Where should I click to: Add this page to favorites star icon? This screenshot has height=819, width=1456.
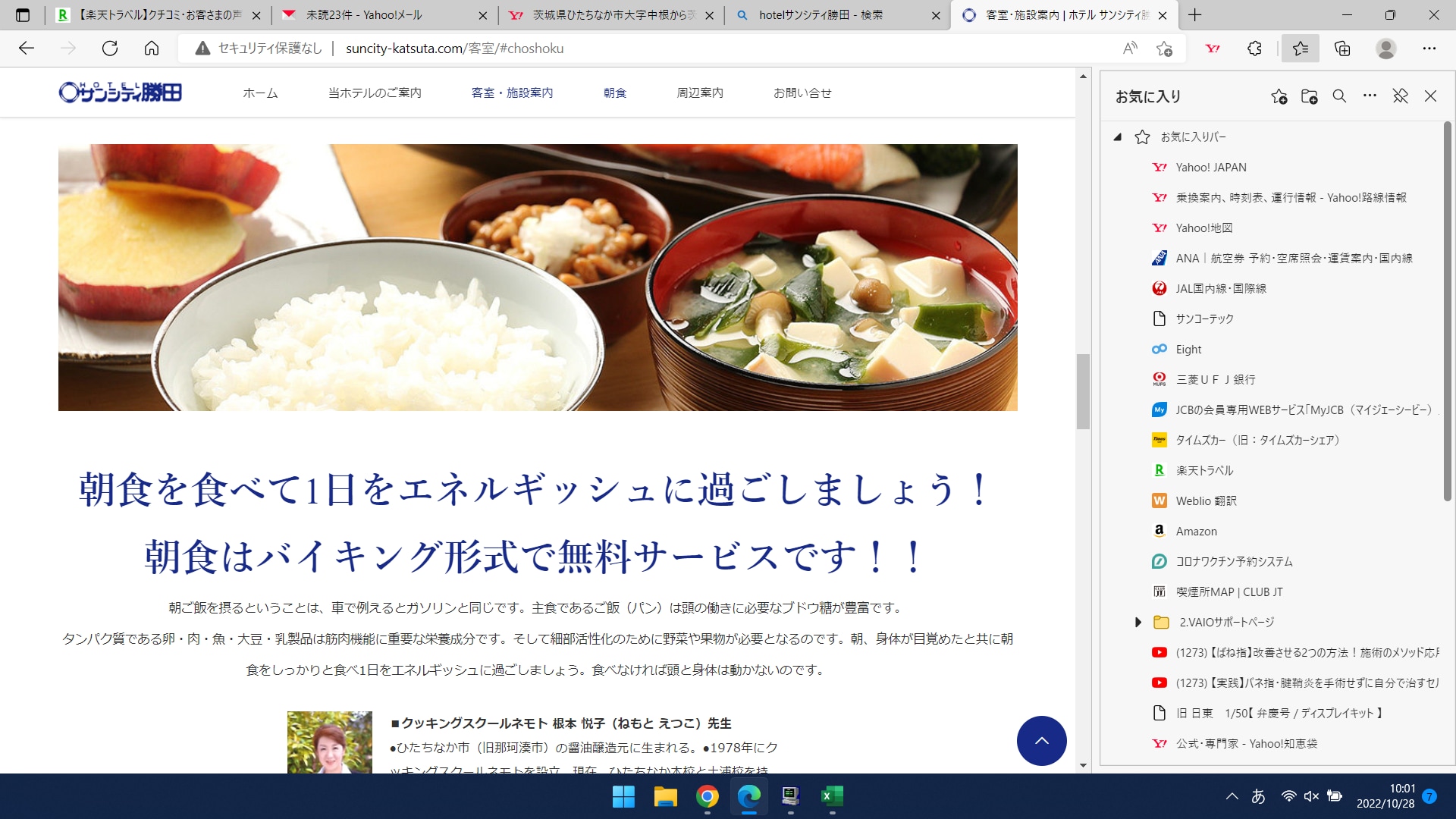(x=1165, y=49)
